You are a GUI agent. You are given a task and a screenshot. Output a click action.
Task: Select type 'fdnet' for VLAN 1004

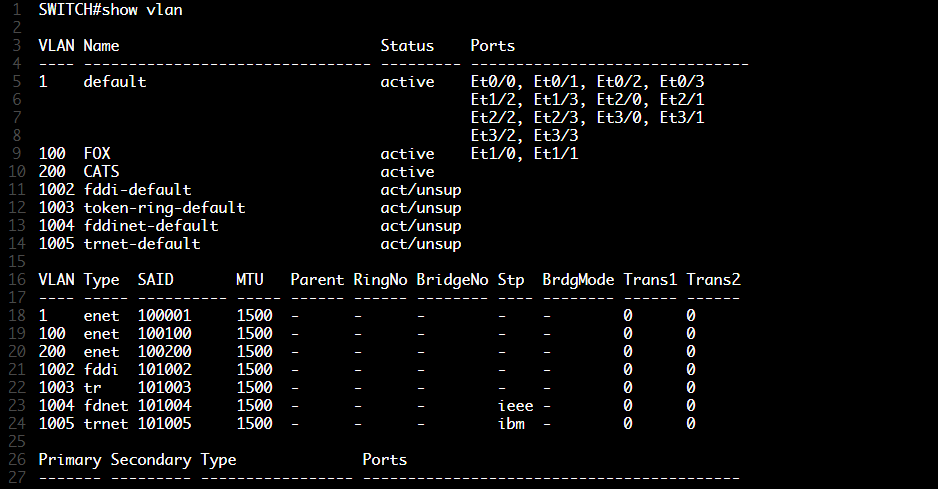point(106,405)
